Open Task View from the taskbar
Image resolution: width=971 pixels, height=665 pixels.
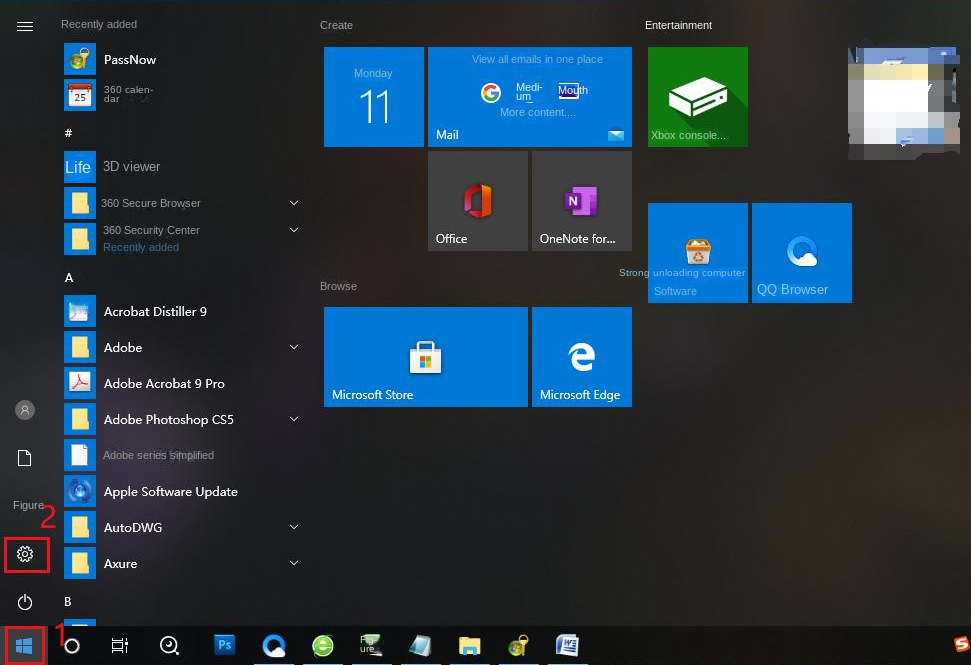120,646
